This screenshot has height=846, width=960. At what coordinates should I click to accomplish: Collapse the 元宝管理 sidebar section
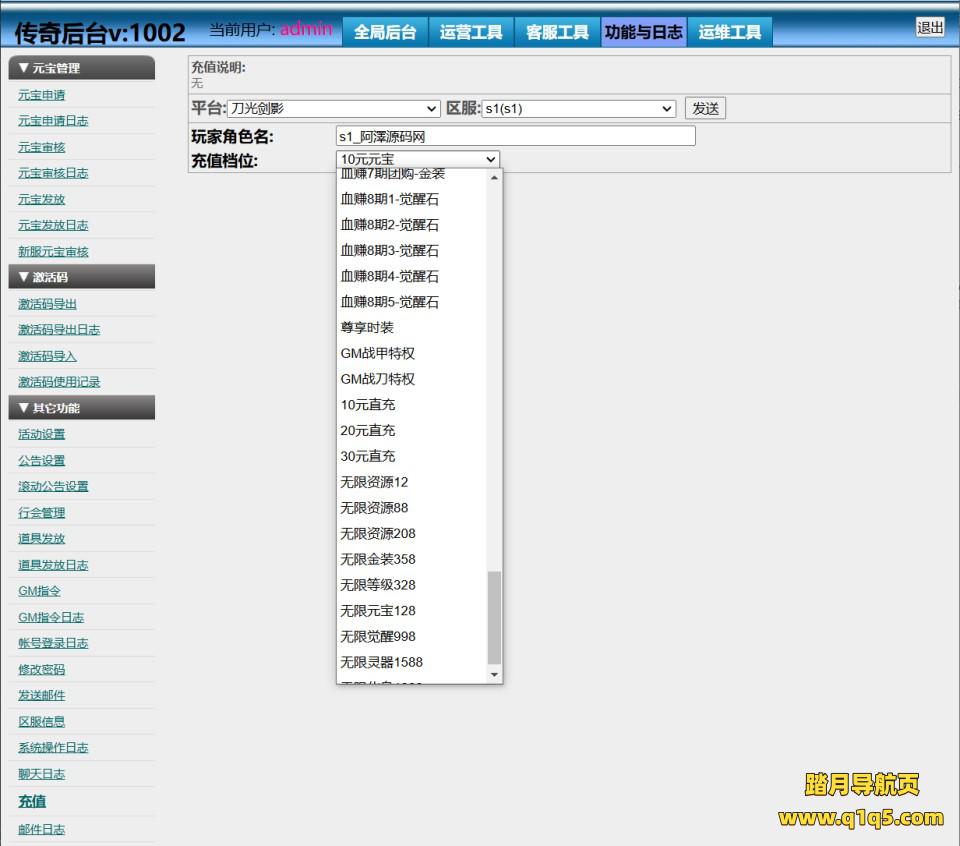(x=80, y=68)
